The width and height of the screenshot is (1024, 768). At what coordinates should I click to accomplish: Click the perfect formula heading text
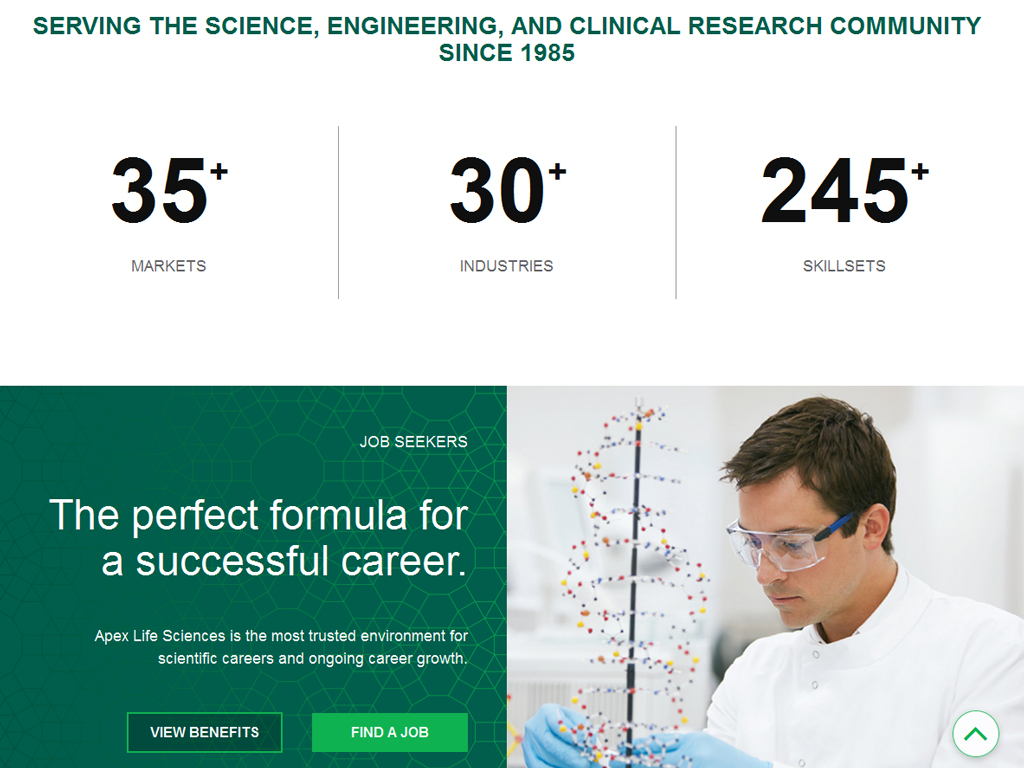click(260, 540)
